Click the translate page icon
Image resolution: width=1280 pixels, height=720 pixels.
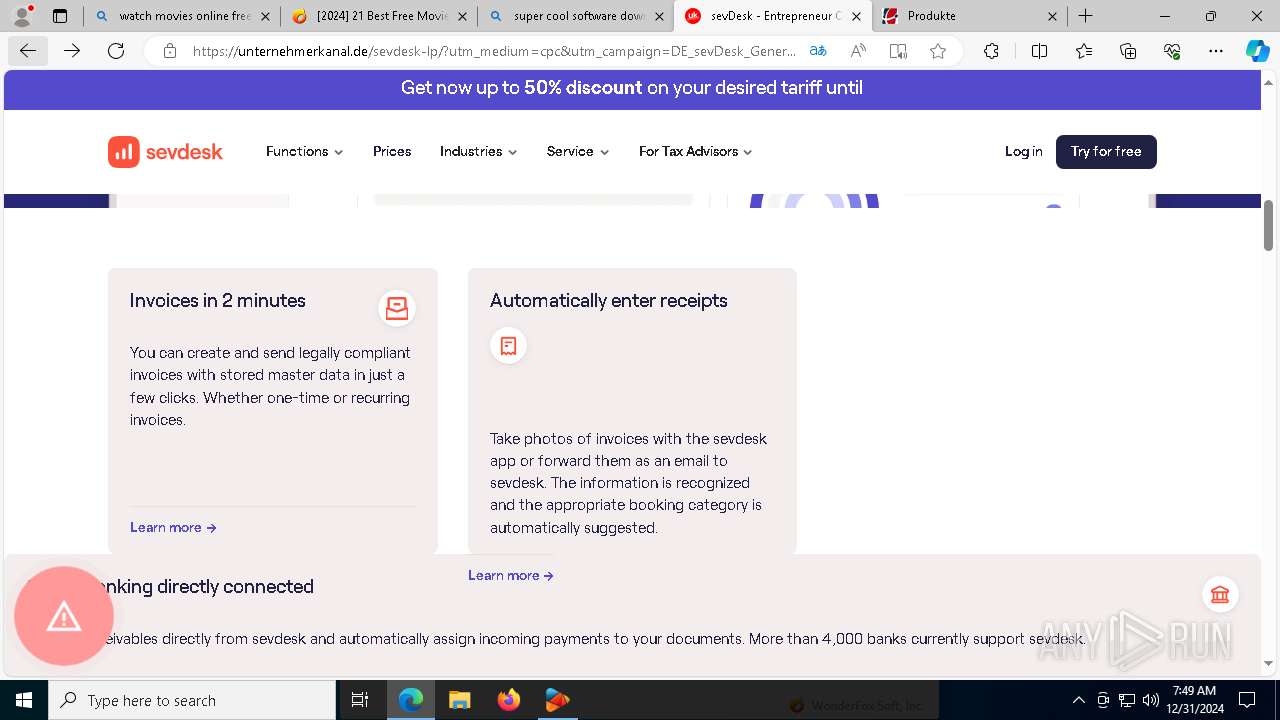[818, 51]
